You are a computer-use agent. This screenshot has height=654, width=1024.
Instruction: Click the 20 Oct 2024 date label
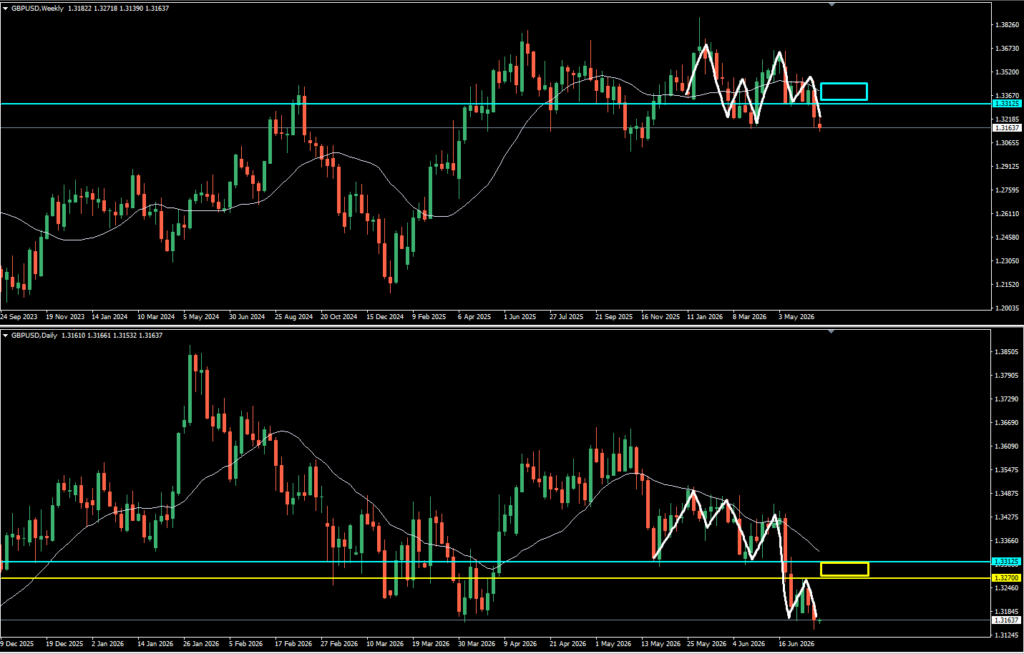point(339,316)
